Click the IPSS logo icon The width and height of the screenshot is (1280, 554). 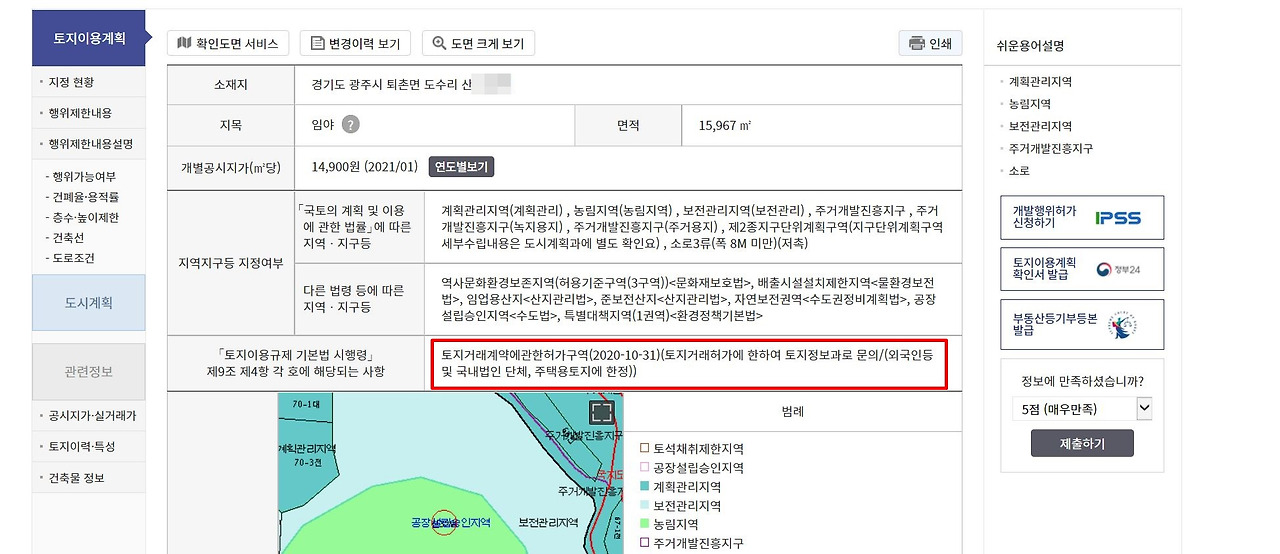point(1117,218)
